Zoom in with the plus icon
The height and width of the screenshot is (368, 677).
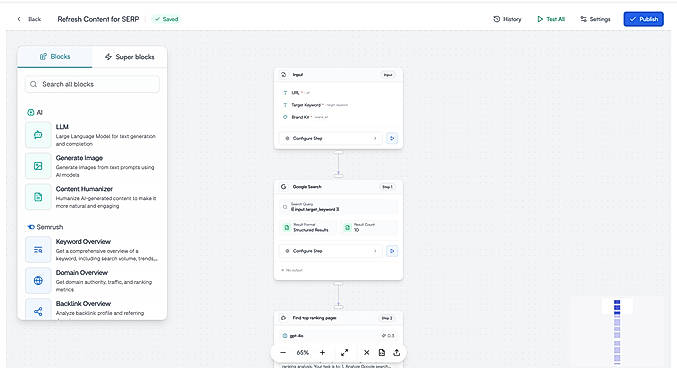point(322,352)
